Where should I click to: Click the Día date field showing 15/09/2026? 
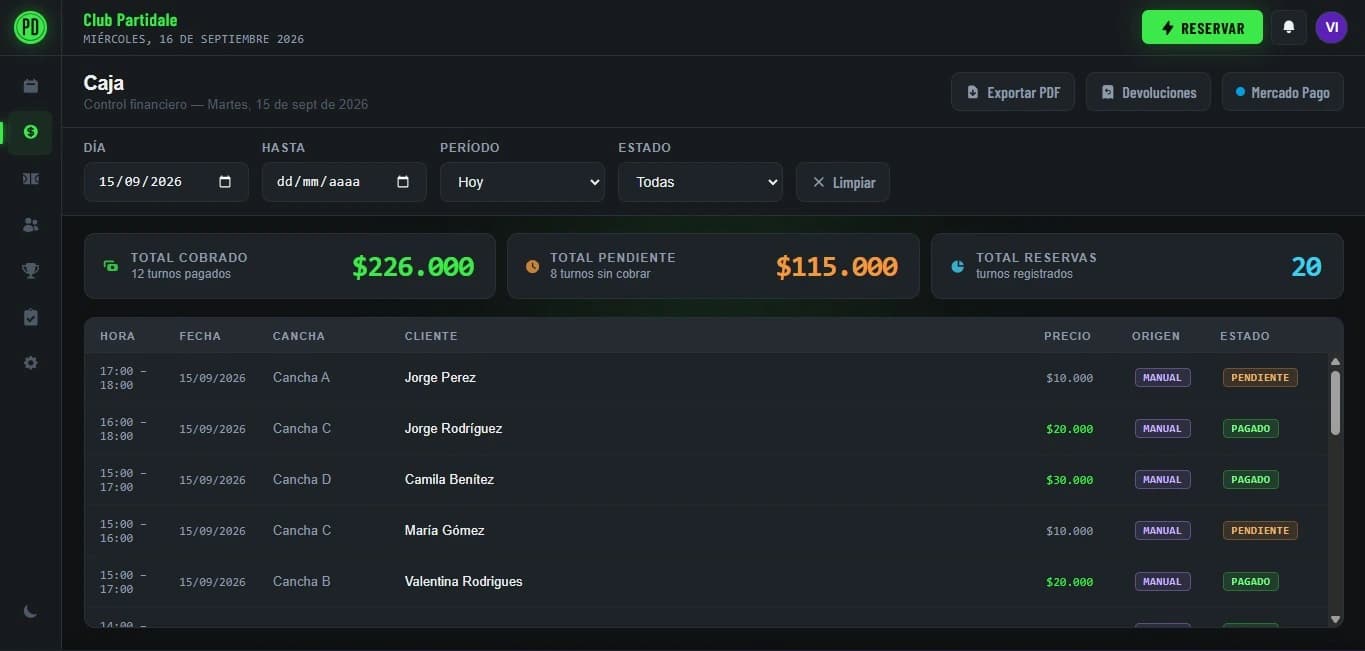point(166,182)
